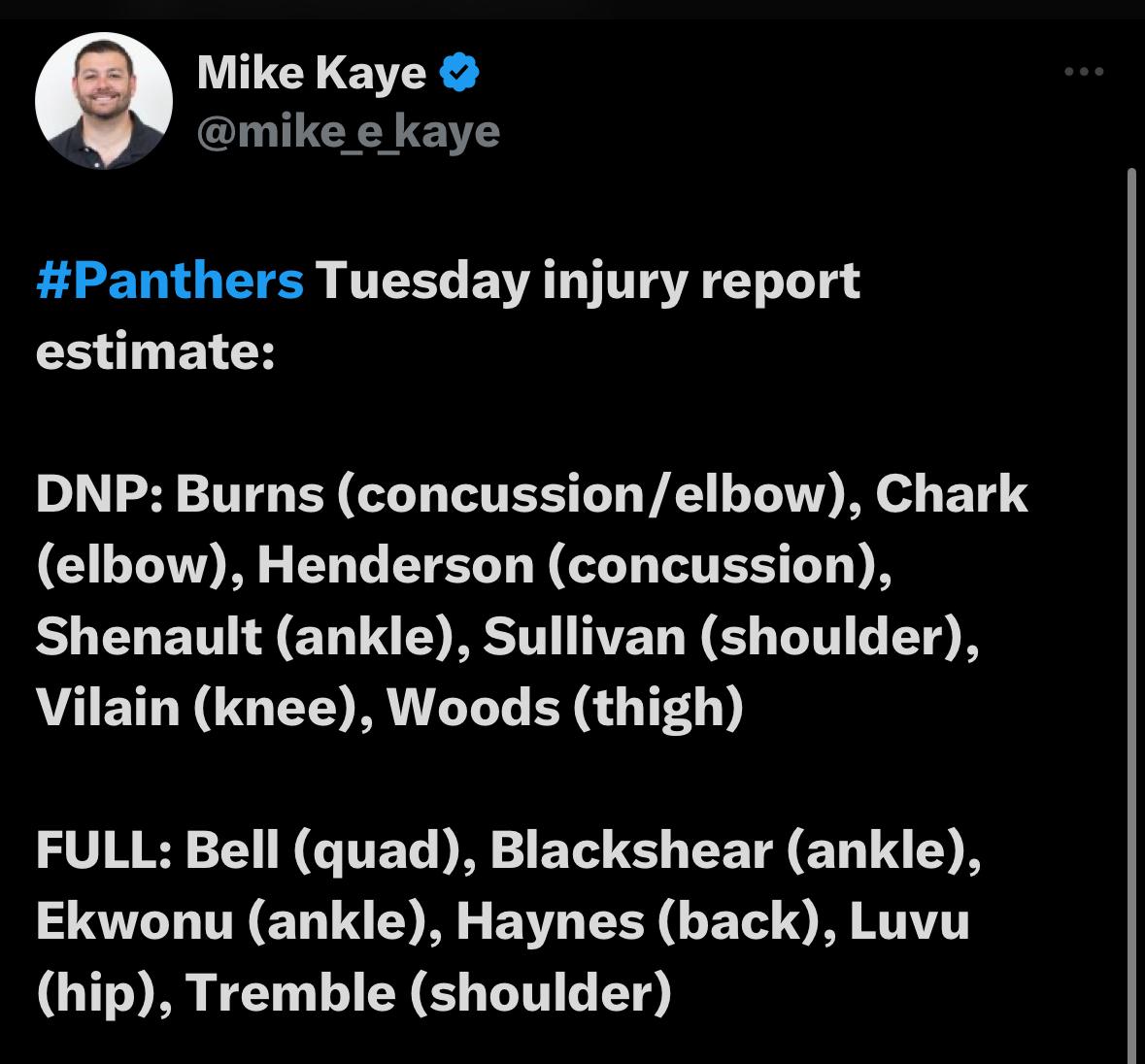Click the name "Chark" in the tweet
This screenshot has width=1145, height=1064.
(x=951, y=494)
